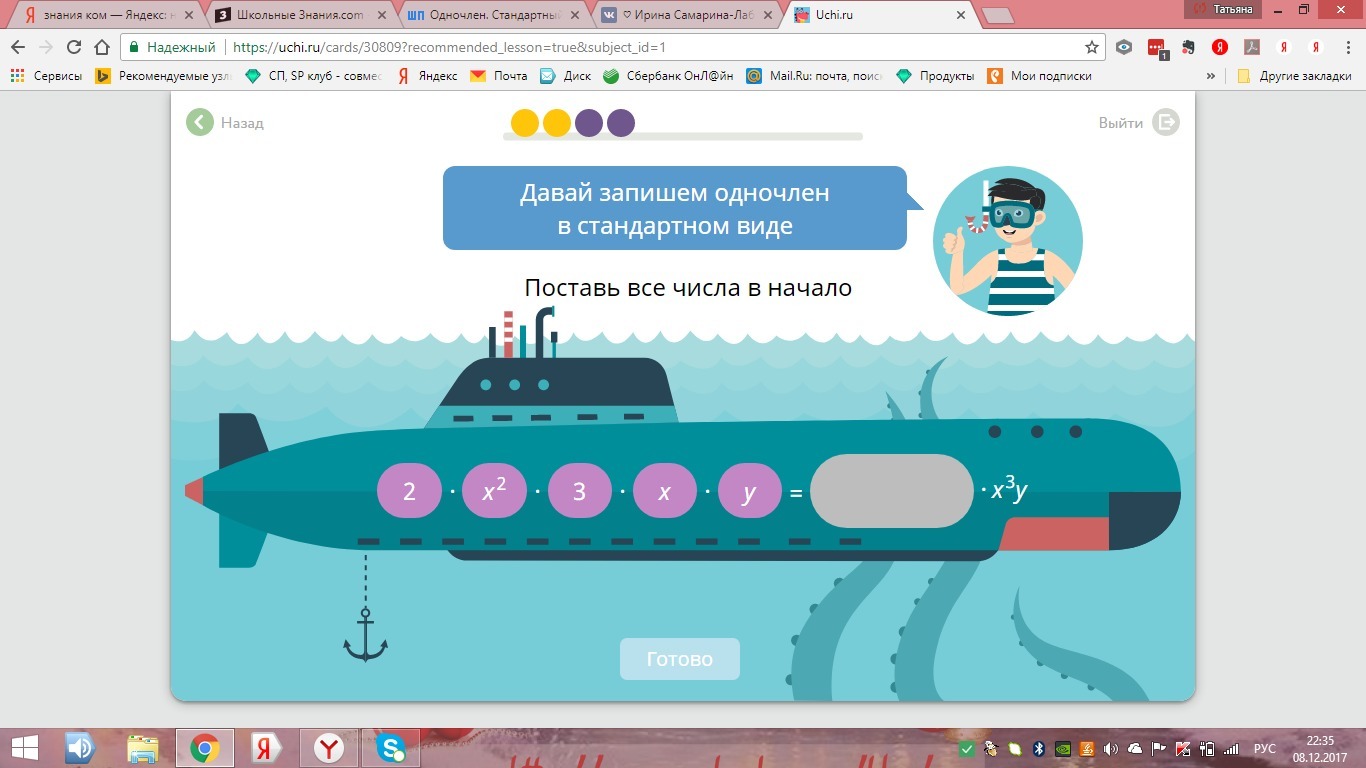Click the Выйти exit icon
This screenshot has height=768, width=1366.
click(x=1165, y=123)
